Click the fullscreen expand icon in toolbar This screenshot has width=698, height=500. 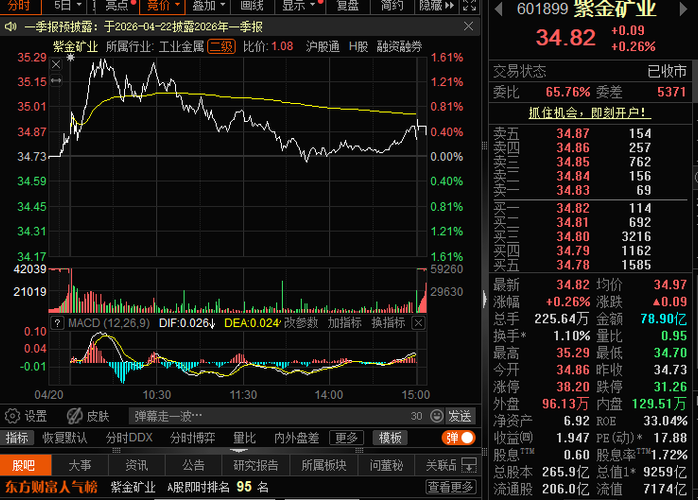pos(469,5)
